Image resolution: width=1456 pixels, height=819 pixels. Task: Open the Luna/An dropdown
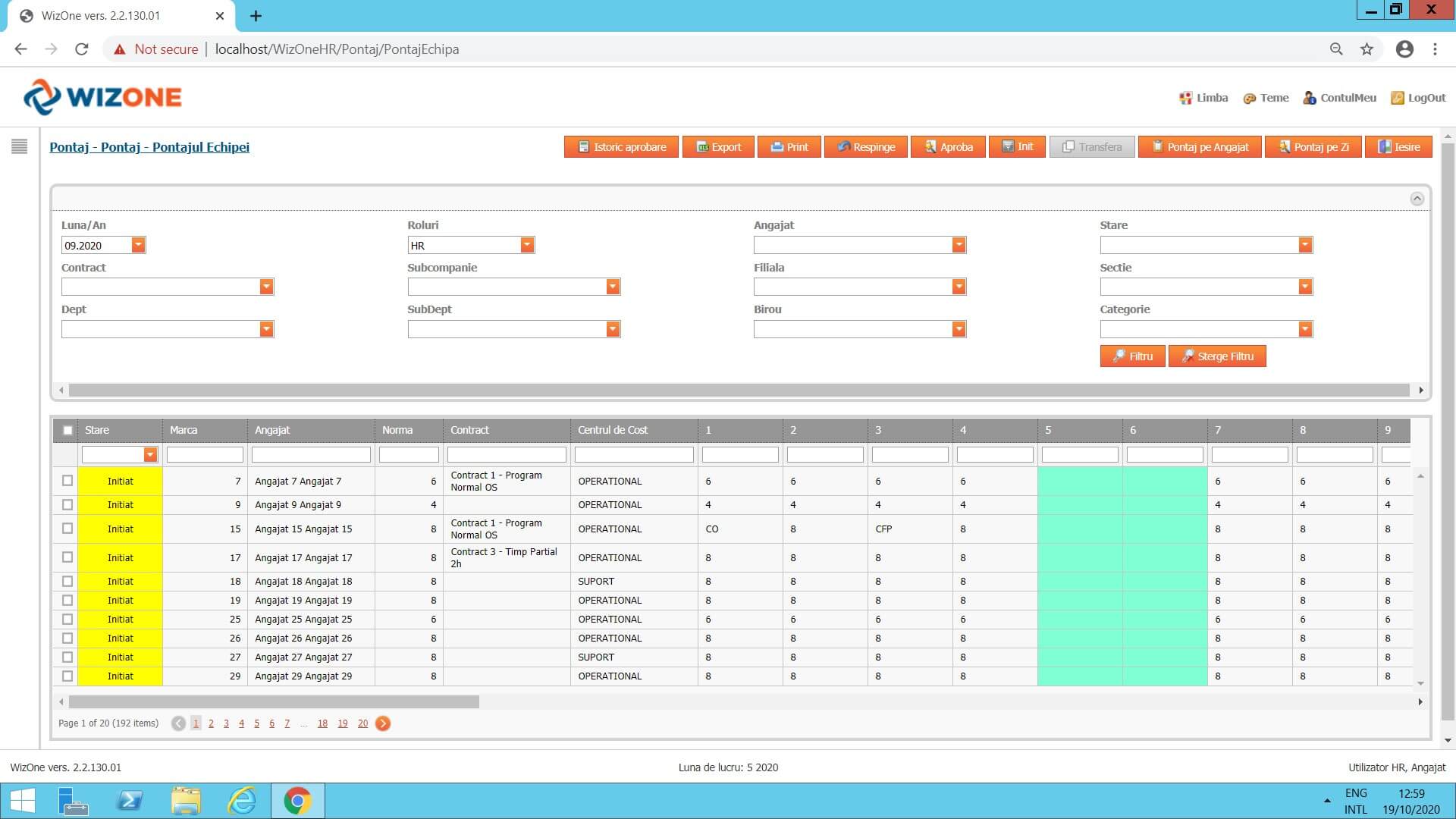(138, 245)
